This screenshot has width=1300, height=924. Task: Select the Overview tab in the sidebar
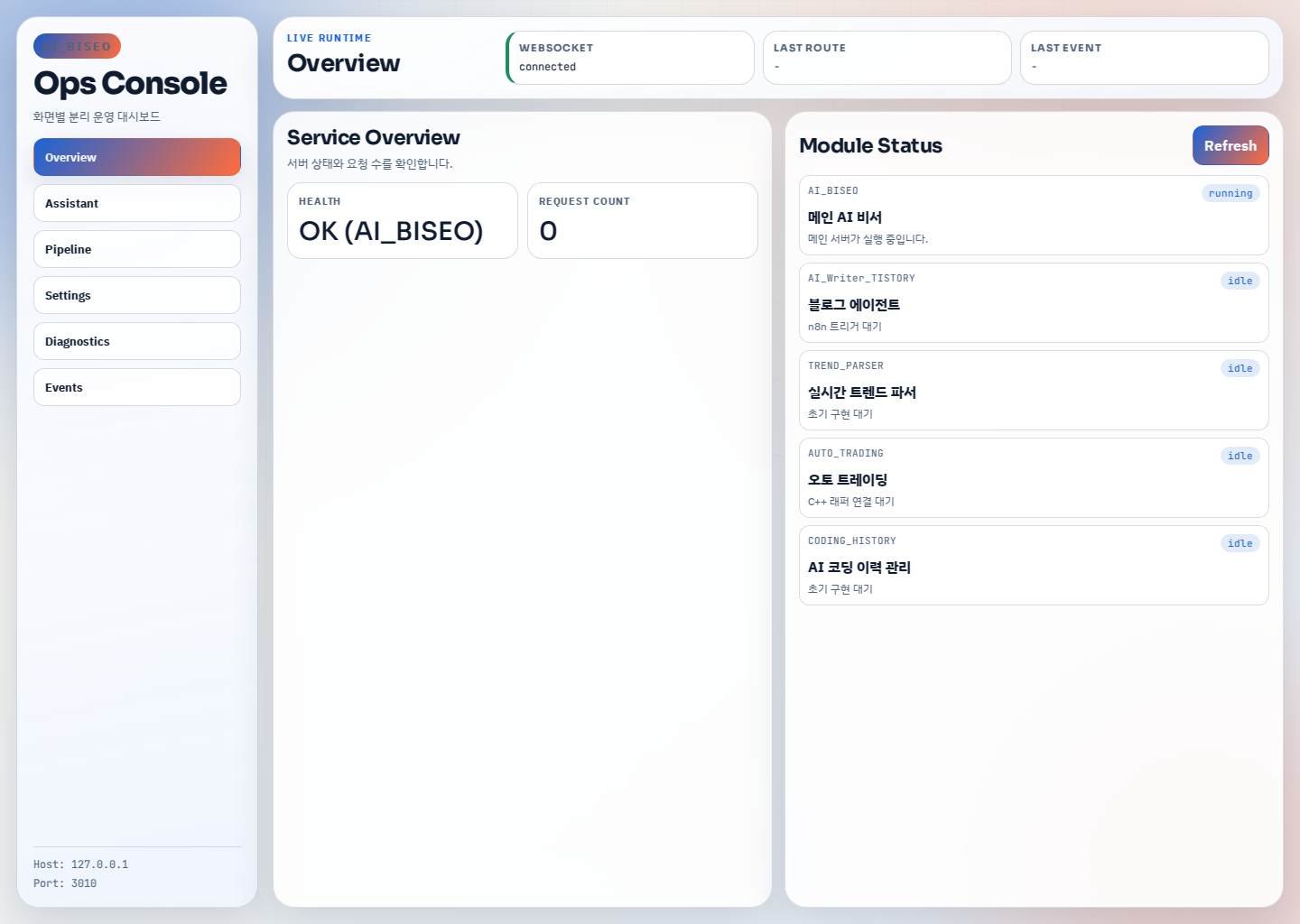coord(136,156)
